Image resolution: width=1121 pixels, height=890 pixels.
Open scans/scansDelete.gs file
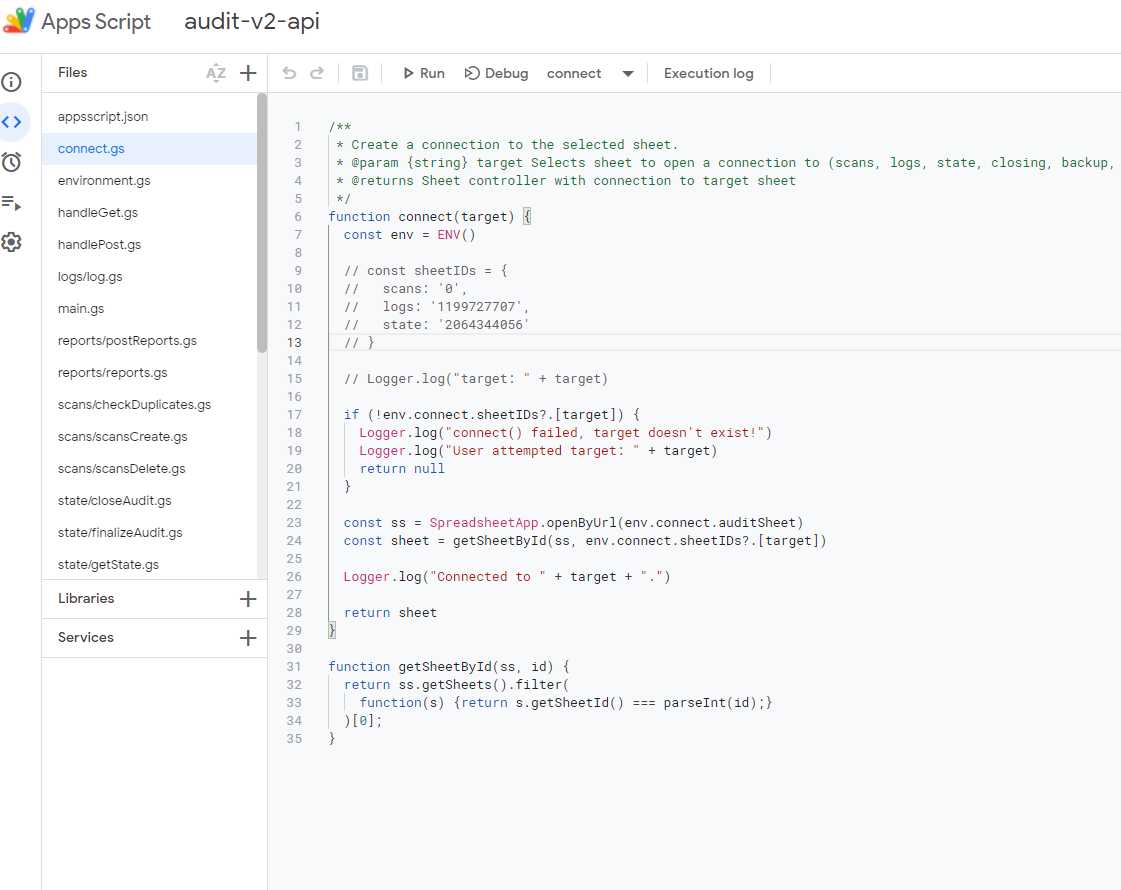point(122,469)
